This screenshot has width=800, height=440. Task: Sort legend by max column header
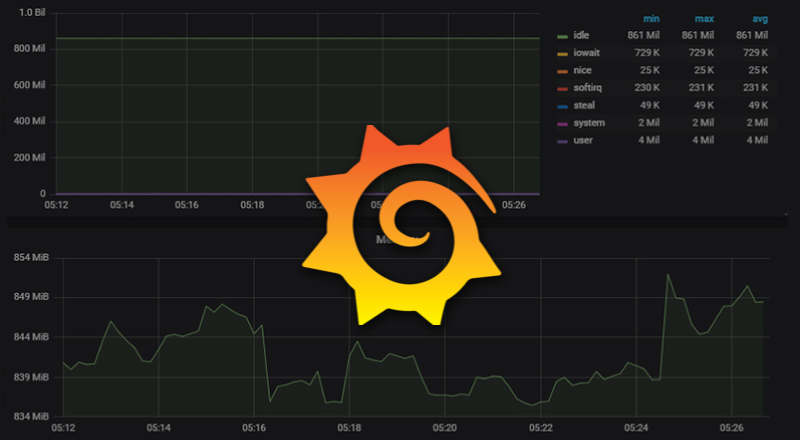(x=704, y=19)
